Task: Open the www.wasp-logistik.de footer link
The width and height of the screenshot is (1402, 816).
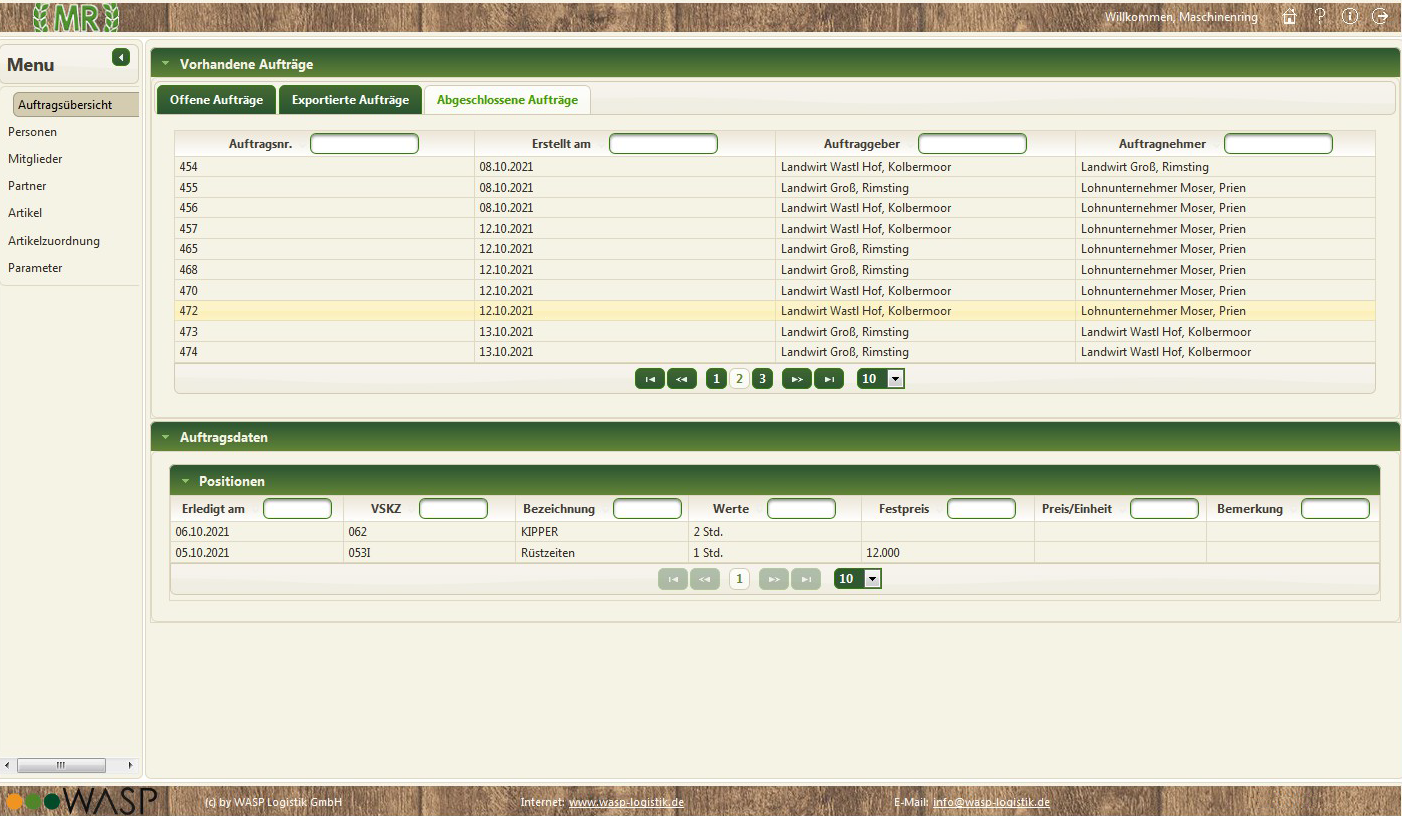Action: click(626, 802)
